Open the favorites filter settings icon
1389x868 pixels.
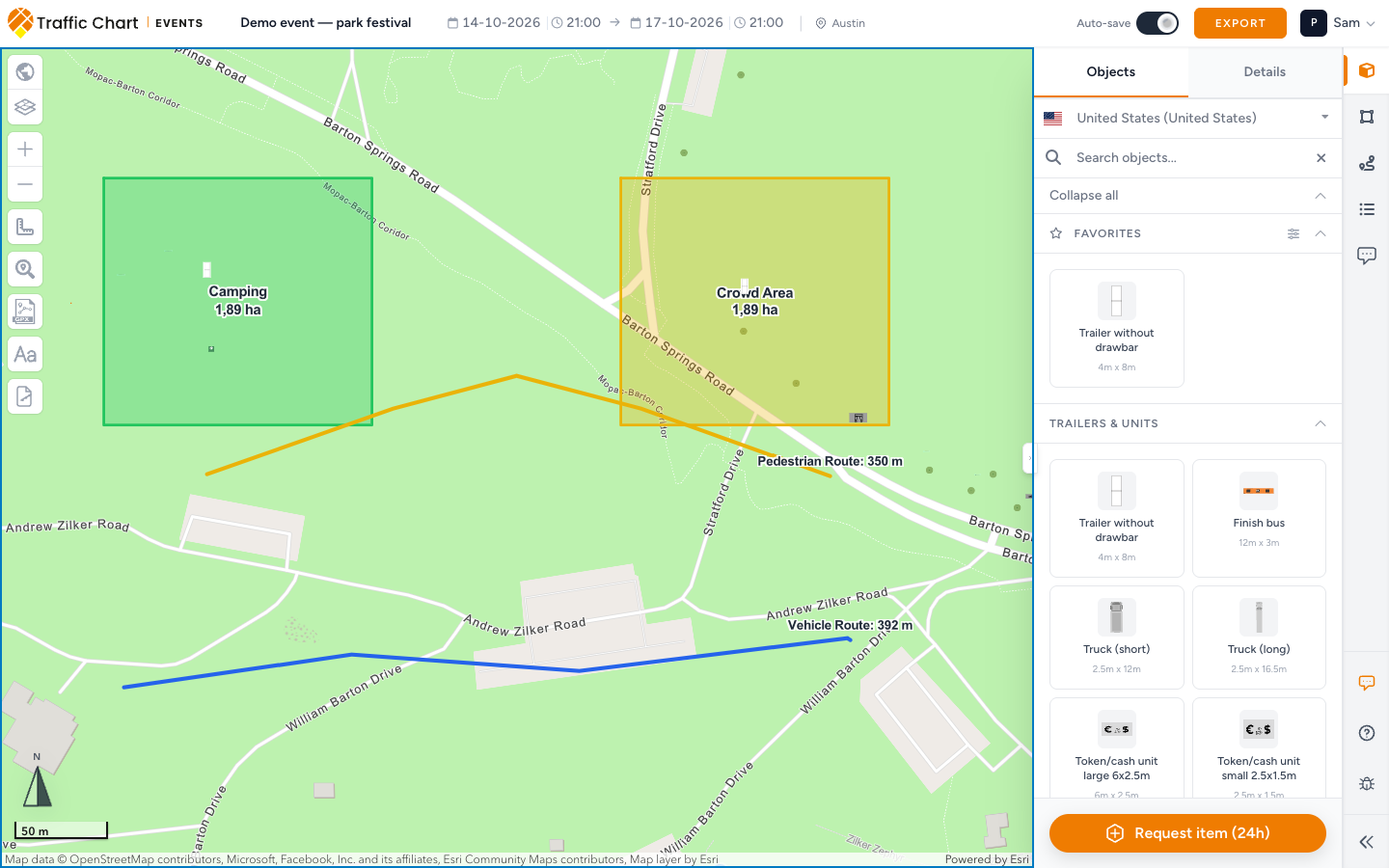[x=1294, y=233]
